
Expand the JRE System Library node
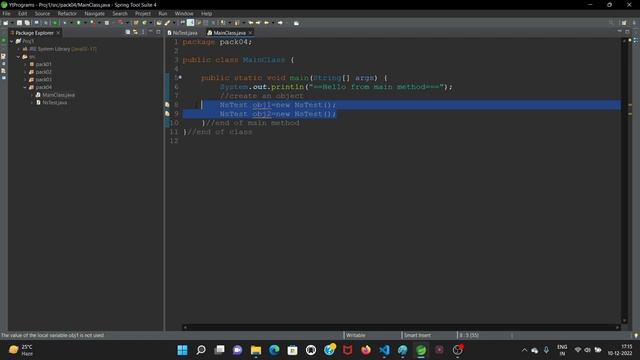coord(18,49)
